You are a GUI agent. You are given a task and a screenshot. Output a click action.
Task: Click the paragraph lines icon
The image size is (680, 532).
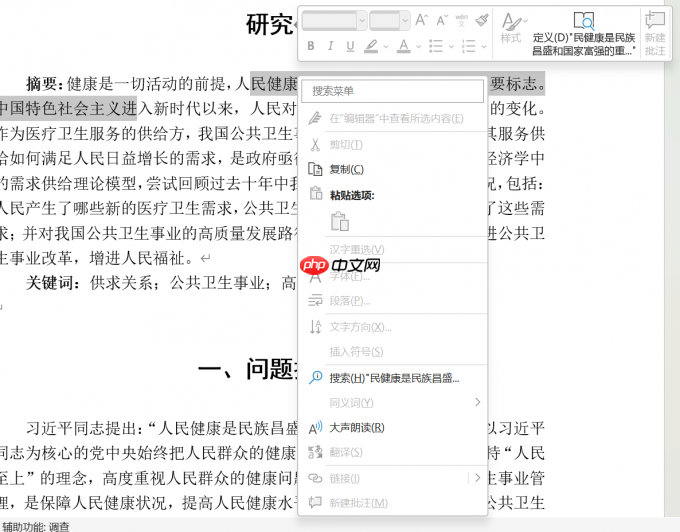(x=315, y=300)
